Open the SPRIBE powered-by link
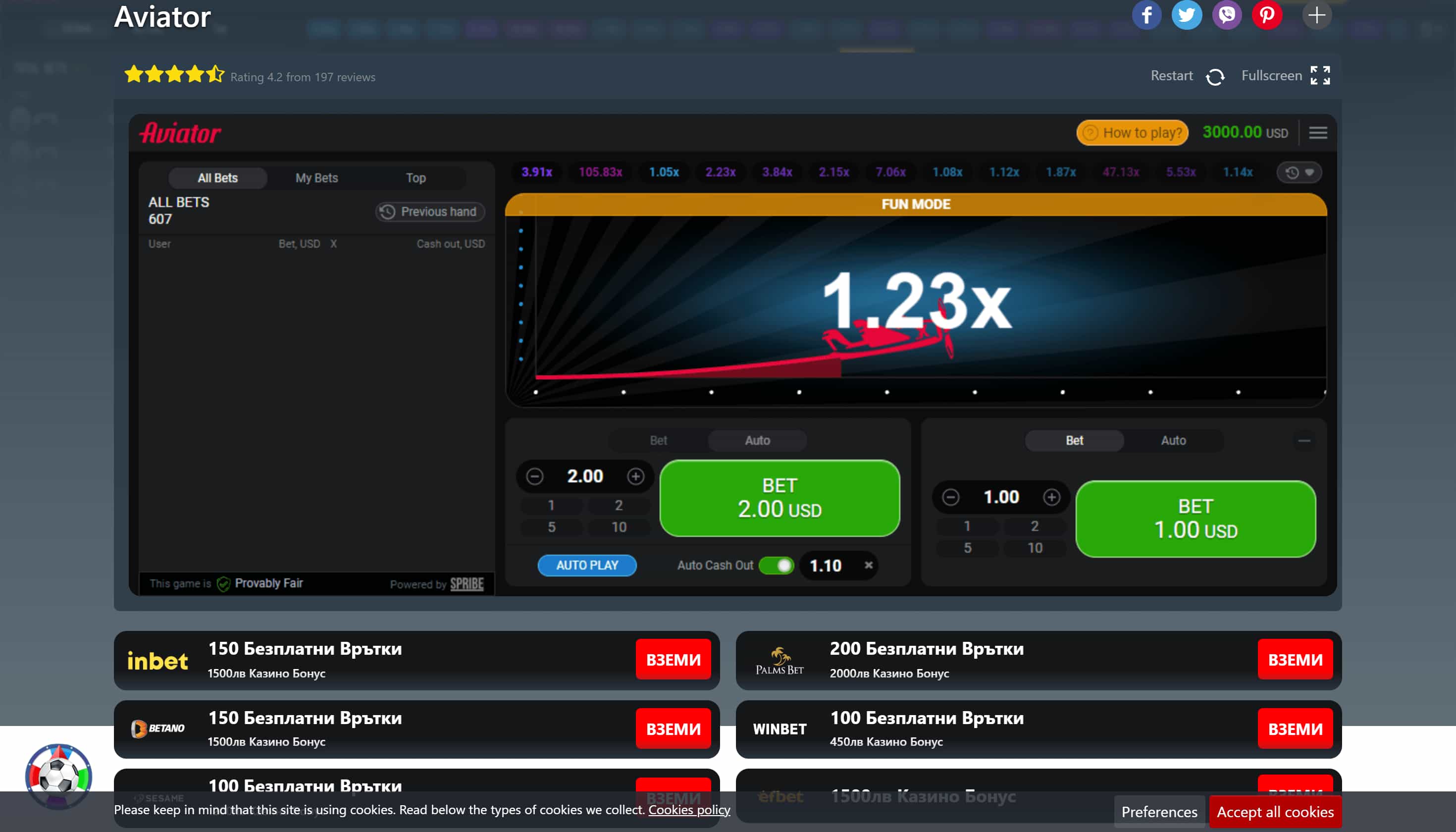Viewport: 1456px width, 832px height. coord(467,584)
